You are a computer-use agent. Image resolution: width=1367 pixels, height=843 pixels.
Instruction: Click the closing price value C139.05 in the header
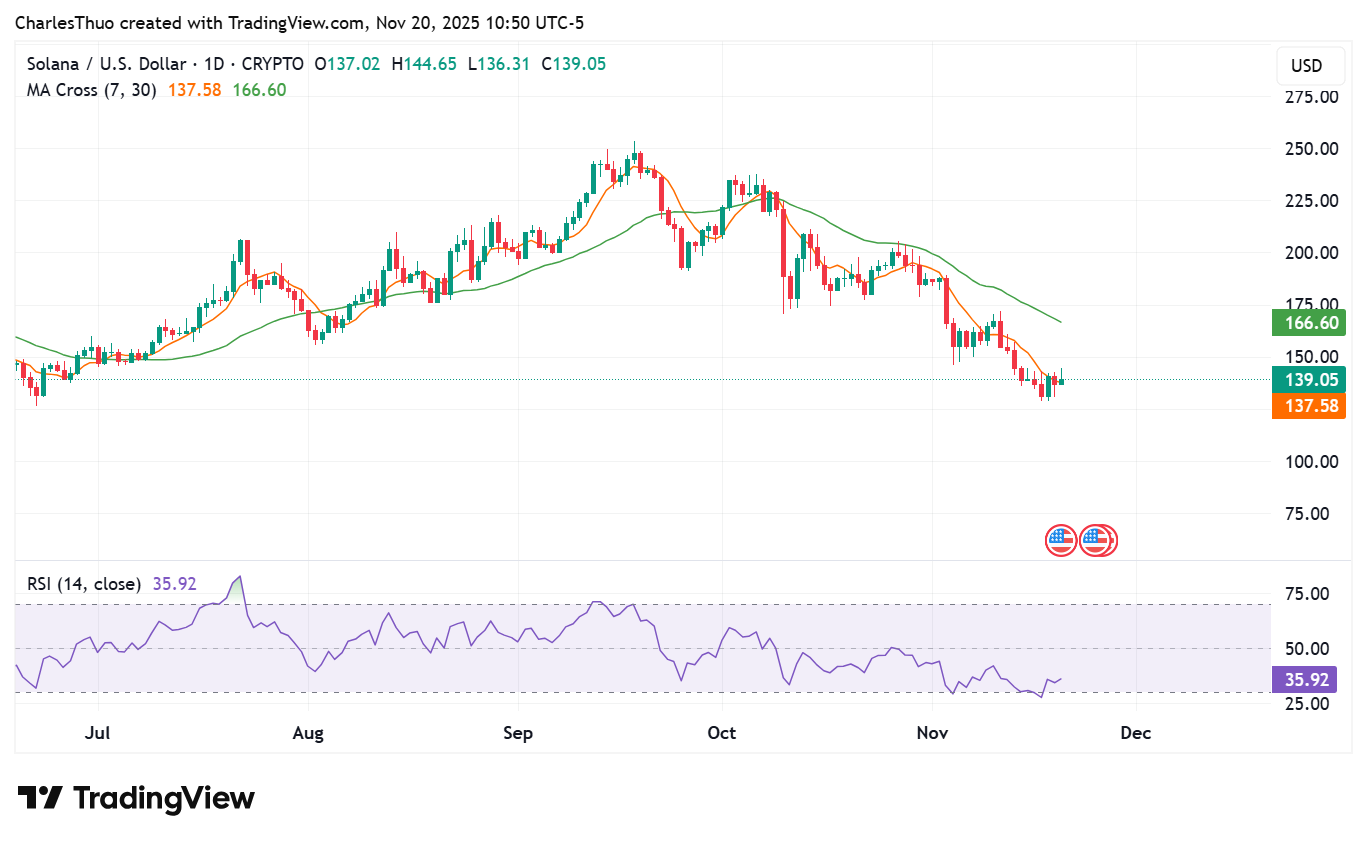click(x=574, y=64)
